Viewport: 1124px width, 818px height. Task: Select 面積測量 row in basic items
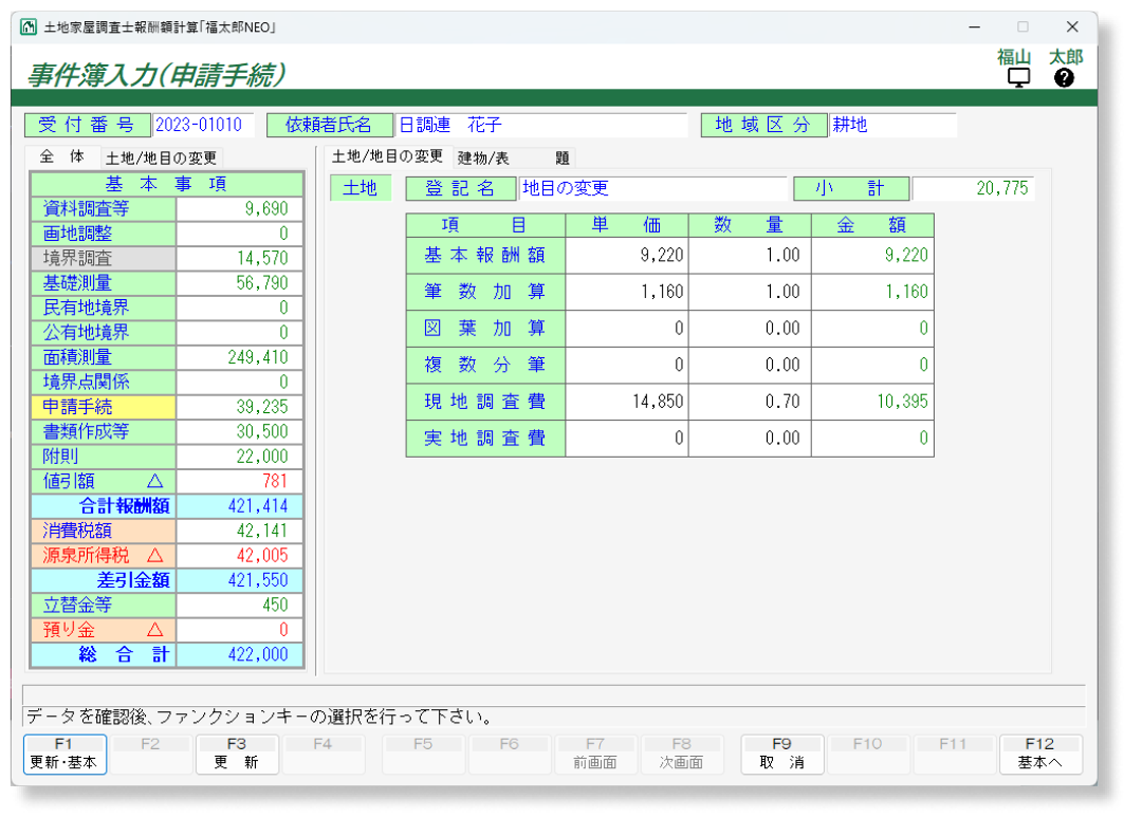point(103,357)
